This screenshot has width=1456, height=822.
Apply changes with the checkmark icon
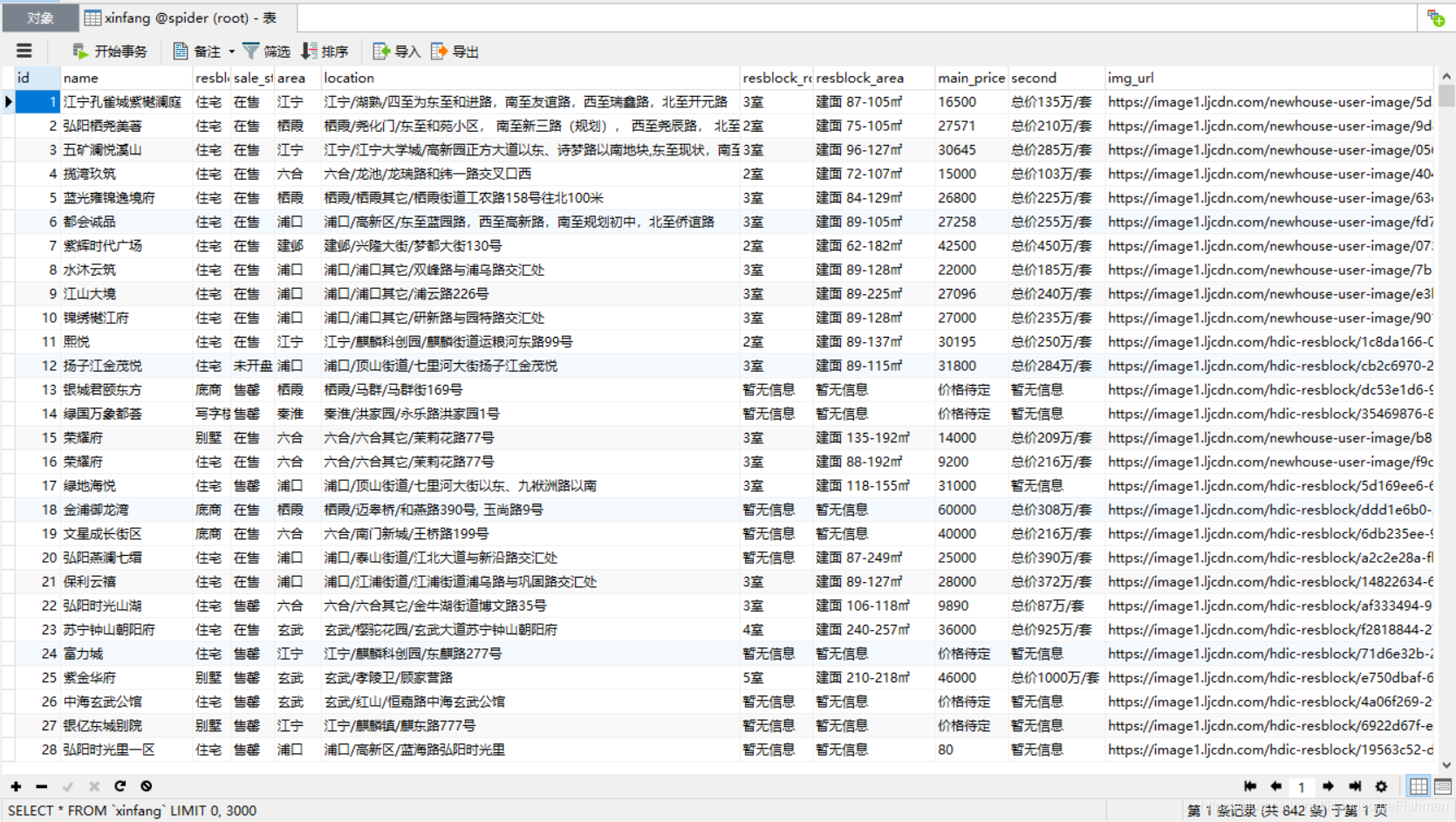[x=68, y=786]
